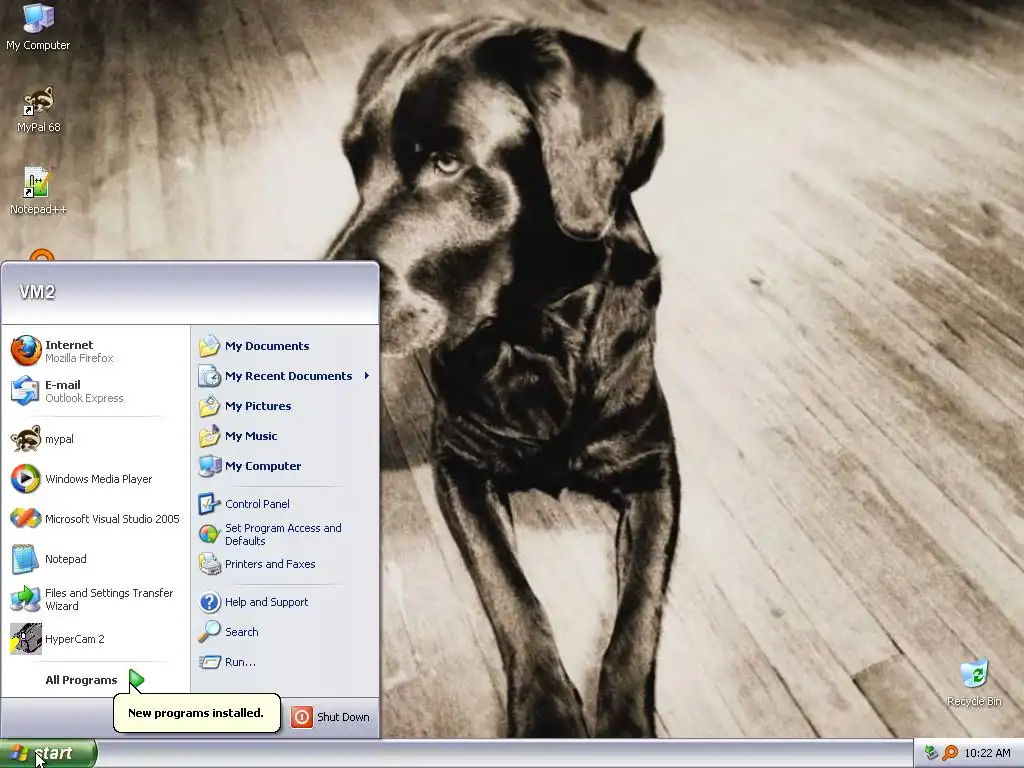Click the My Recent Documents clock icon
Viewport: 1024px width, 768px height.
(x=210, y=376)
